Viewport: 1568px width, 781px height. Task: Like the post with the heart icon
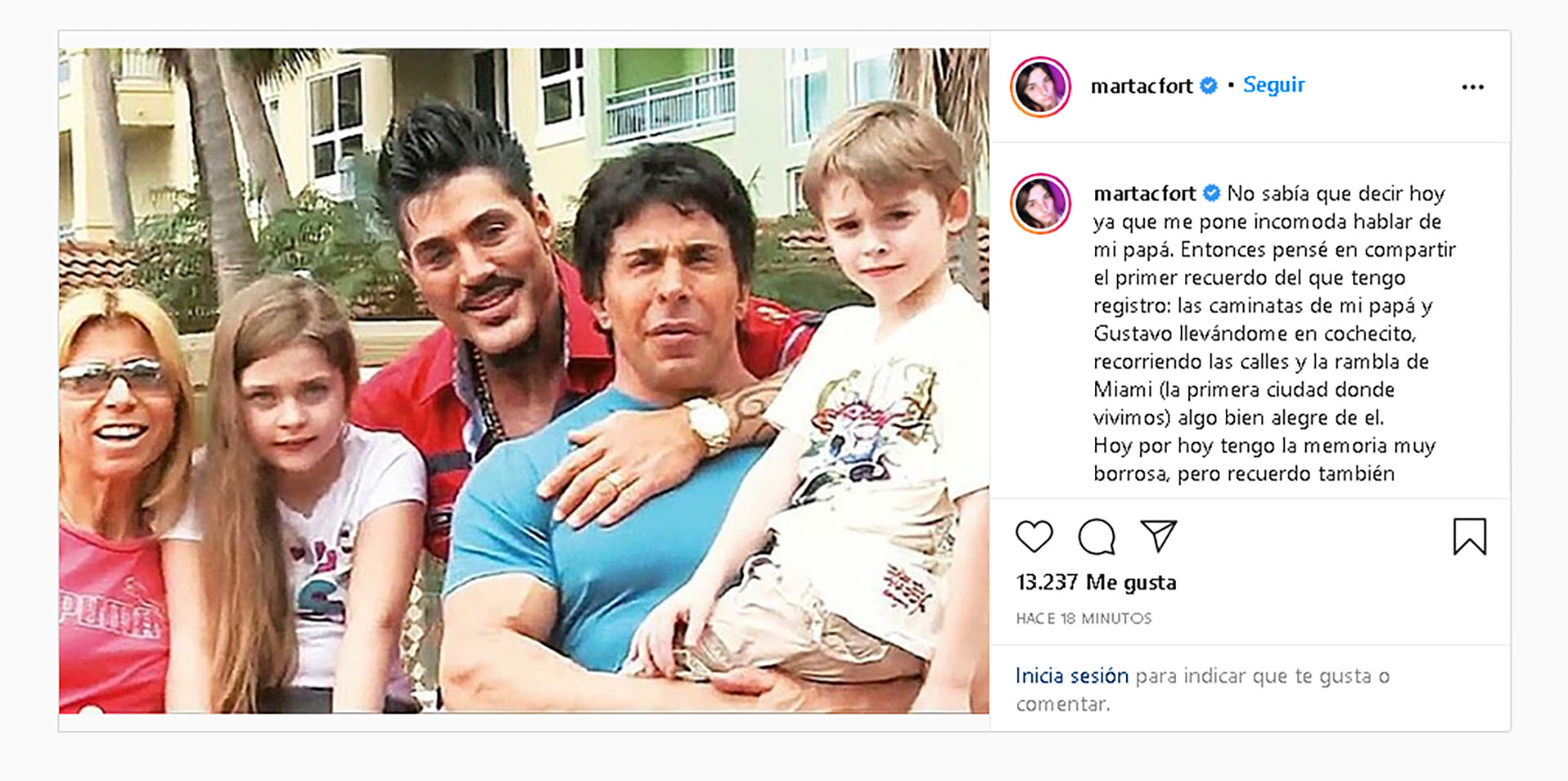click(x=1034, y=537)
